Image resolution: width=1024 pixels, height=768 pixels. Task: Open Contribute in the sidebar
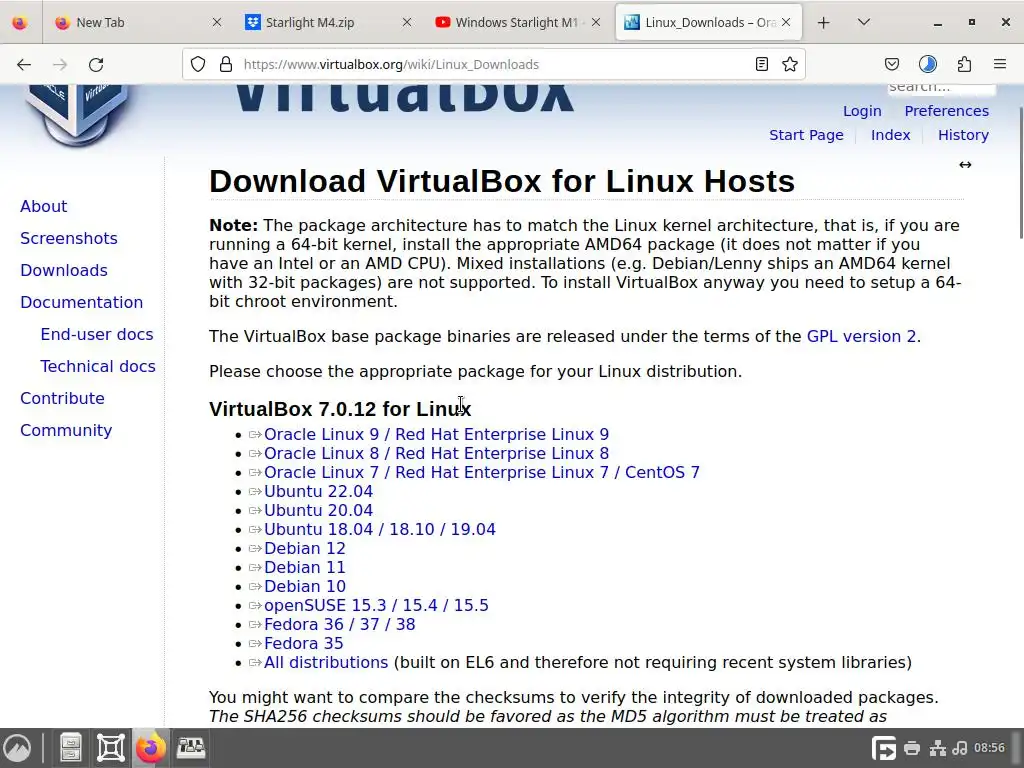pos(62,398)
